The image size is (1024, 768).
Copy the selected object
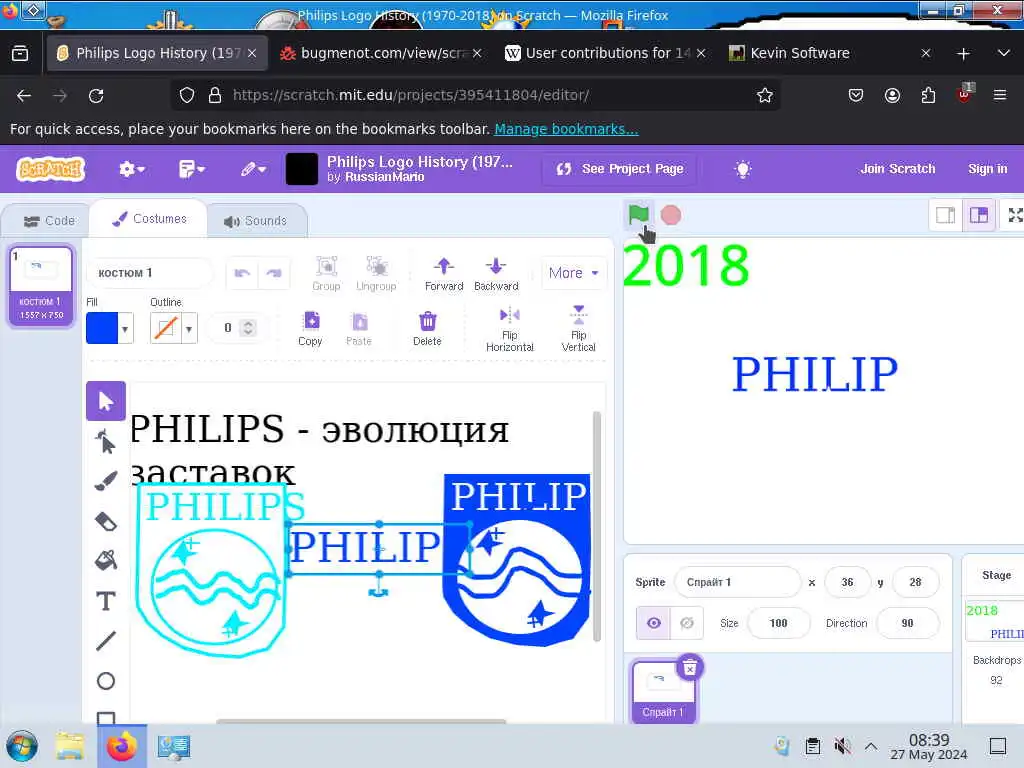pyautogui.click(x=311, y=328)
